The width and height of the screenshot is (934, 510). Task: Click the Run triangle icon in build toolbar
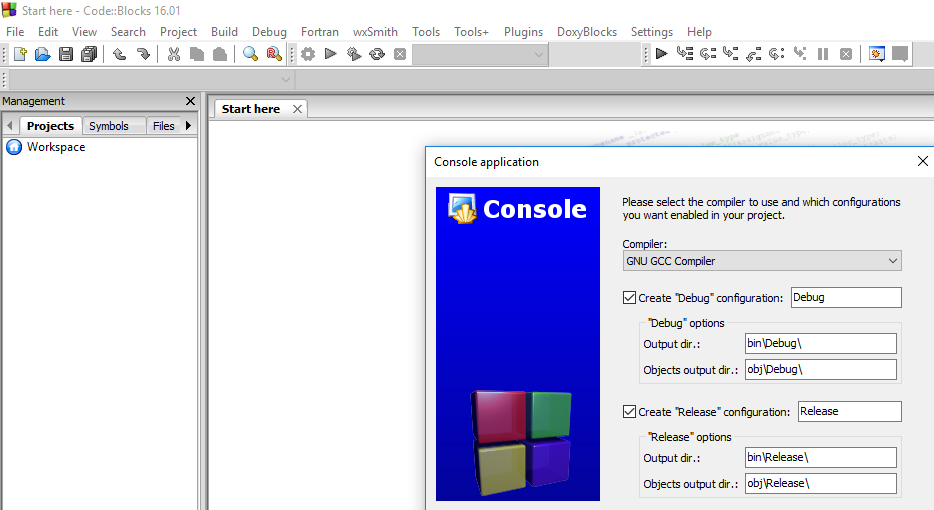(x=331, y=54)
